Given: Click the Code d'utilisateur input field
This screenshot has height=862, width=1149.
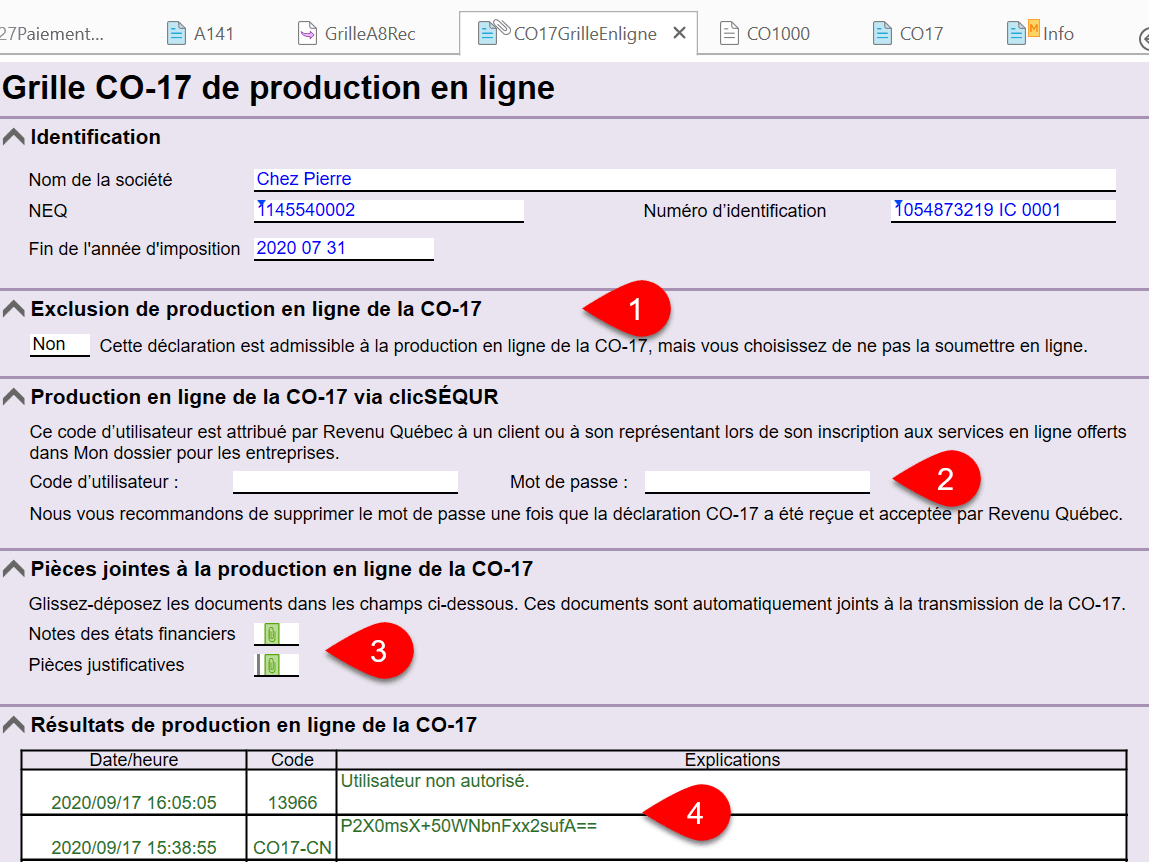Looking at the screenshot, I should point(345,482).
